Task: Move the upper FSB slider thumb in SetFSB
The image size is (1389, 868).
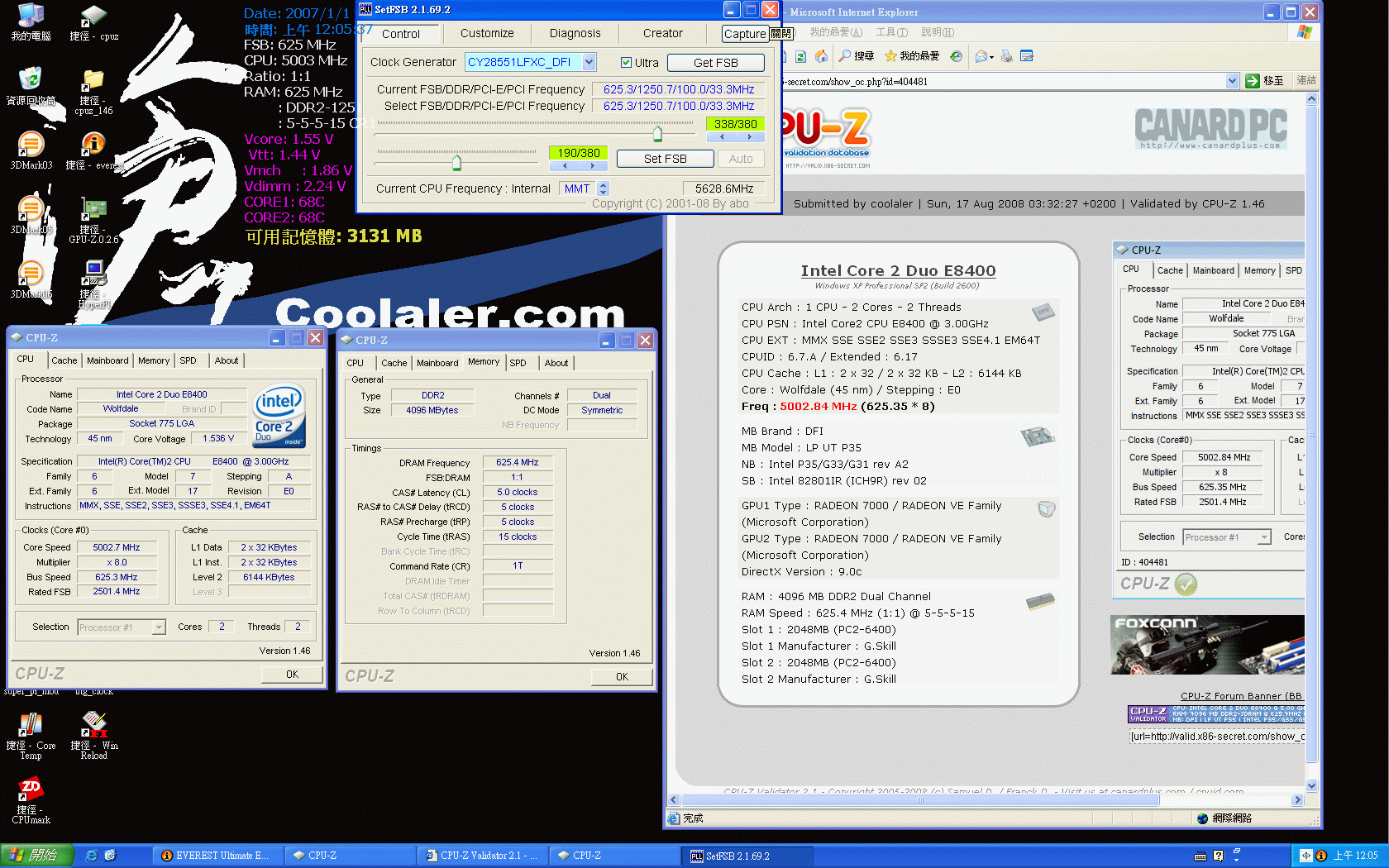Action: pos(657,134)
